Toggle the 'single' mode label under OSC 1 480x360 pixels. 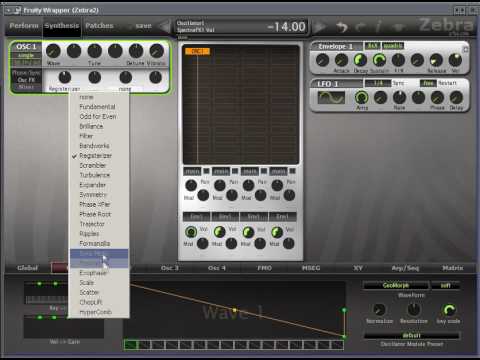click(26, 56)
